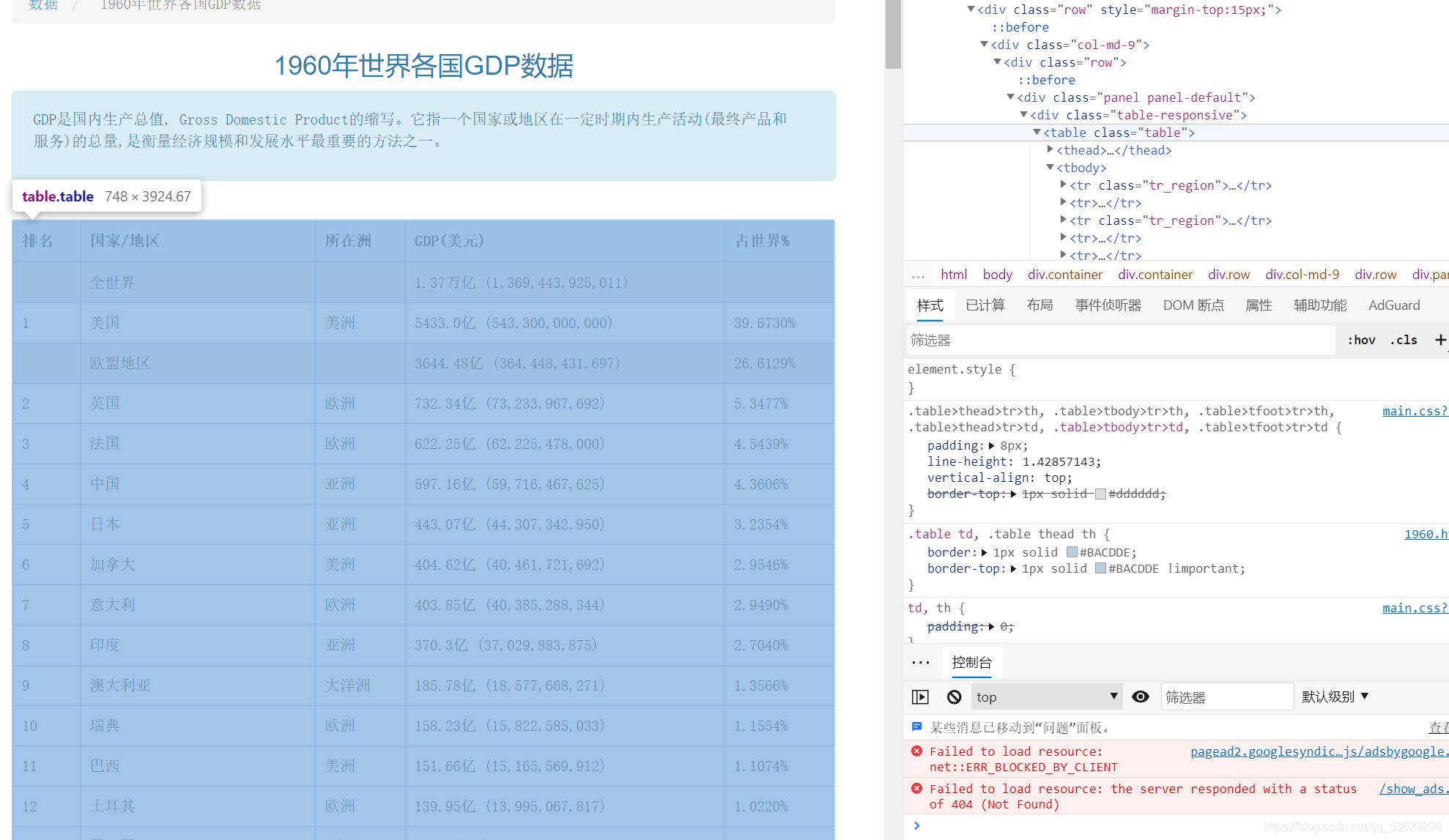This screenshot has height=840, width=1449.
Task: Open the 事件侦听器 tab
Action: point(1108,305)
